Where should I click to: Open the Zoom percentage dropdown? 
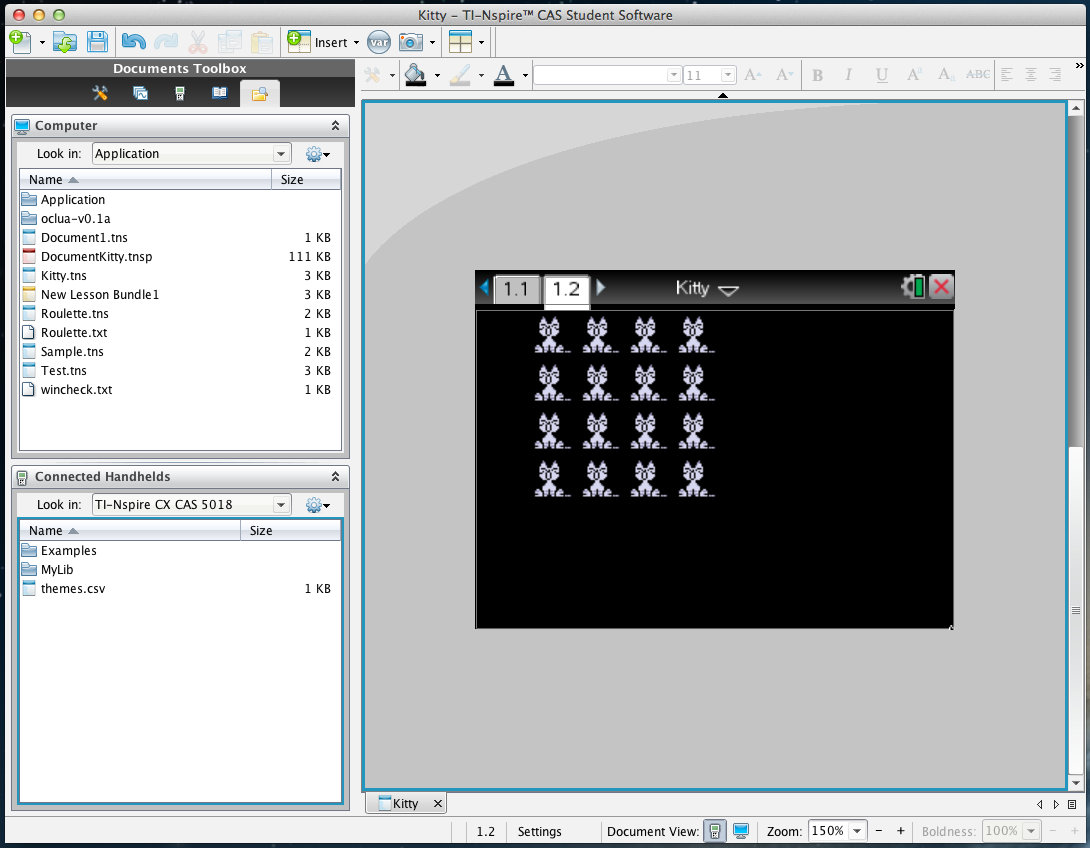[857, 831]
